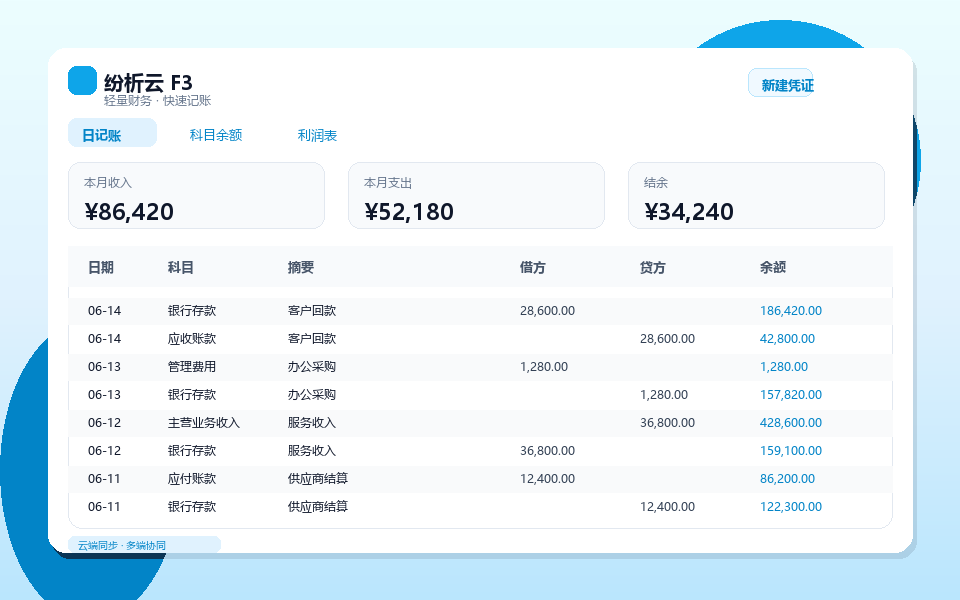Image resolution: width=960 pixels, height=600 pixels.
Task: Switch to the 日记账 tab
Action: click(112, 133)
